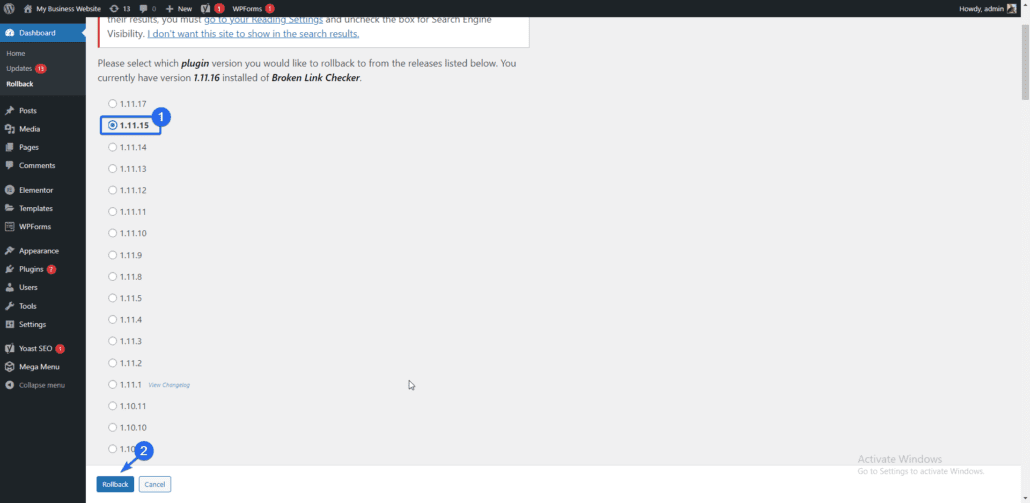
Task: Open the comments bubble icon in admin bar
Action: (144, 9)
